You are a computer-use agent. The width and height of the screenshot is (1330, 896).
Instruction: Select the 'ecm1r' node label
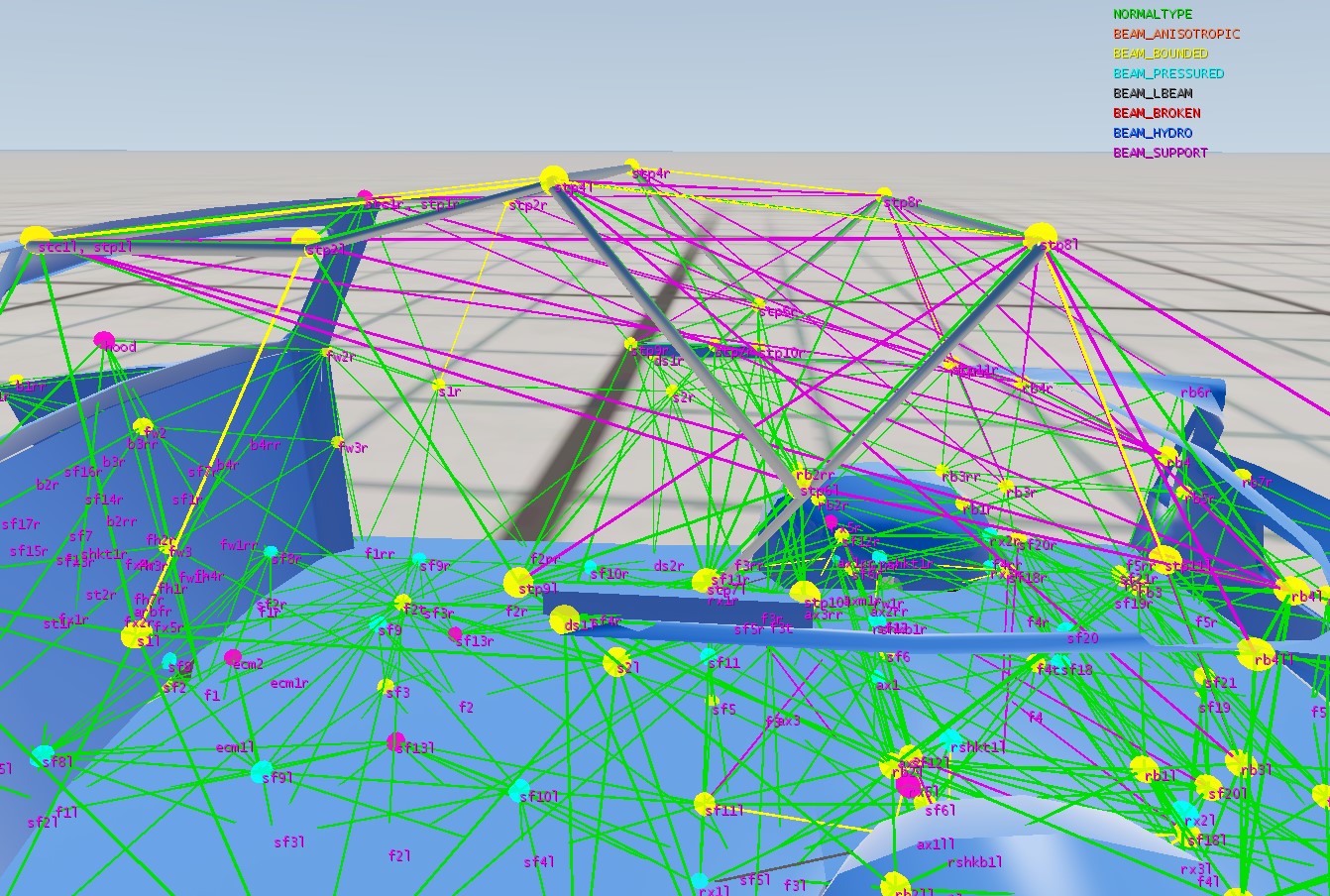289,684
